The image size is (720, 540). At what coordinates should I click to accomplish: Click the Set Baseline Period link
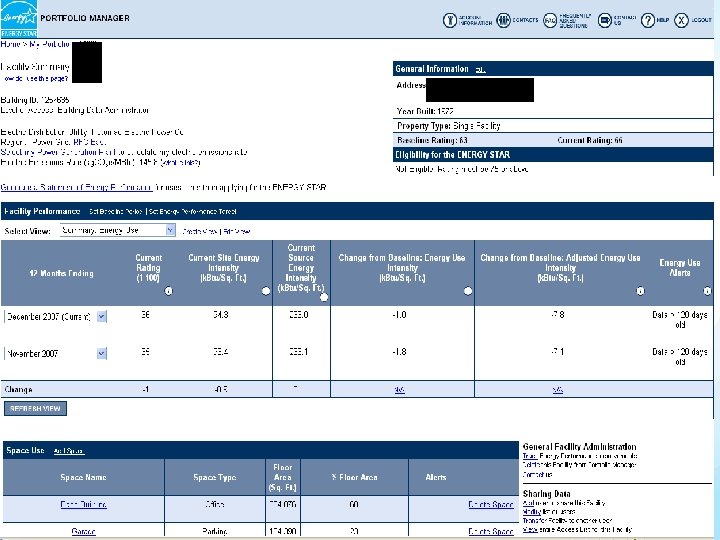116,212
